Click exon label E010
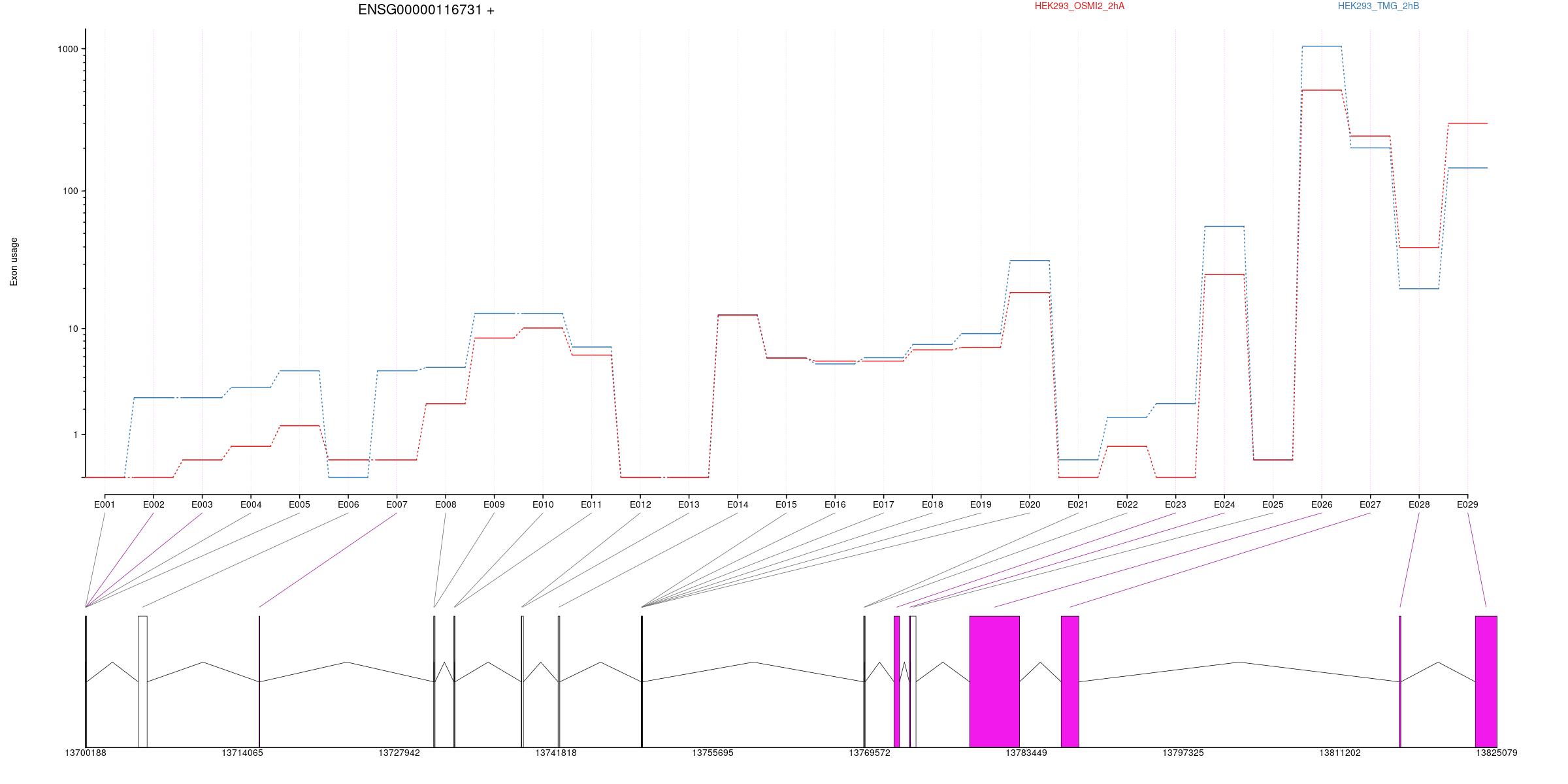The height and width of the screenshot is (784, 1568). click(x=543, y=504)
